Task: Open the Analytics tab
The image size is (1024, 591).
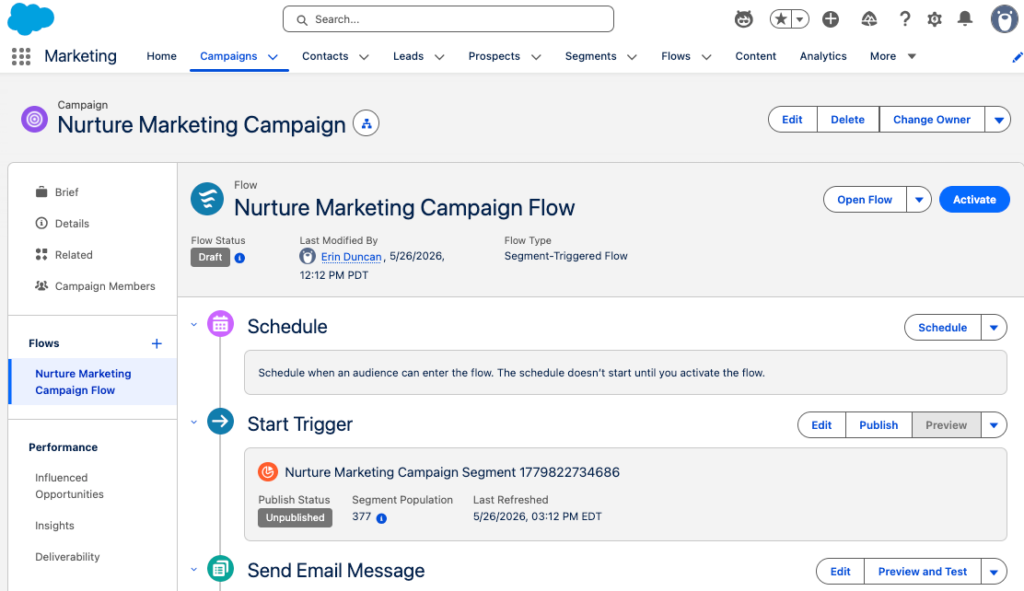Action: pos(823,56)
